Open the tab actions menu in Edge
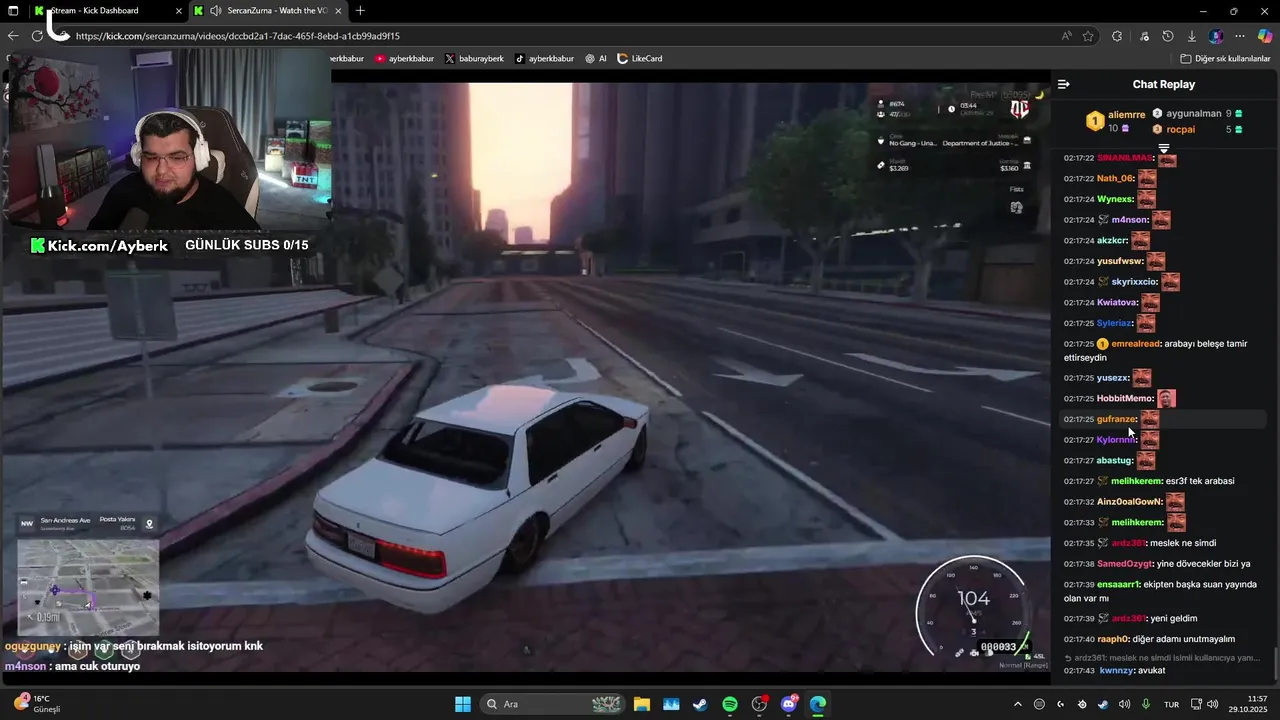This screenshot has height=720, width=1280. click(13, 11)
